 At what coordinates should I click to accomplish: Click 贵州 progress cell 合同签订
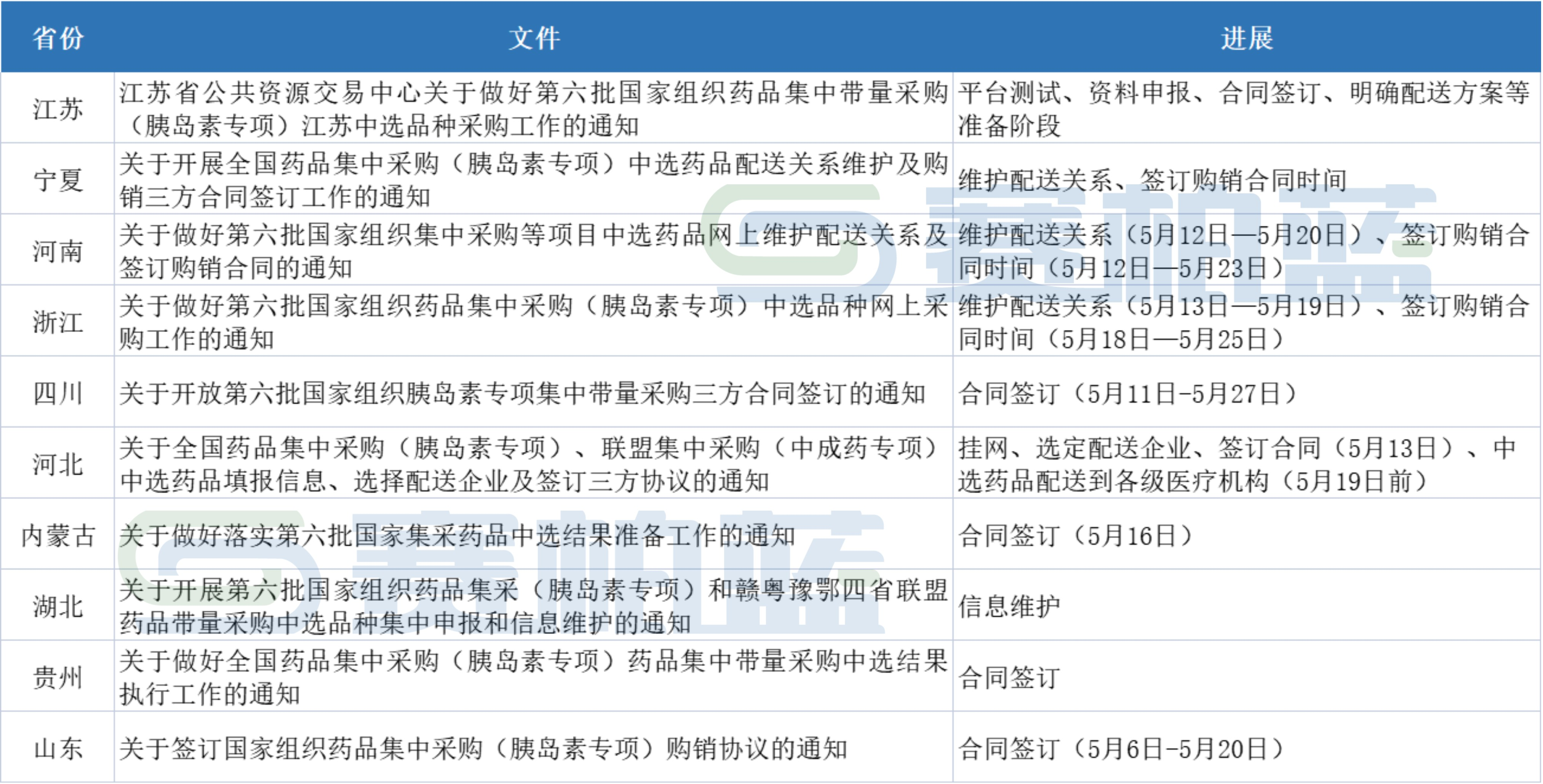pos(1247,676)
